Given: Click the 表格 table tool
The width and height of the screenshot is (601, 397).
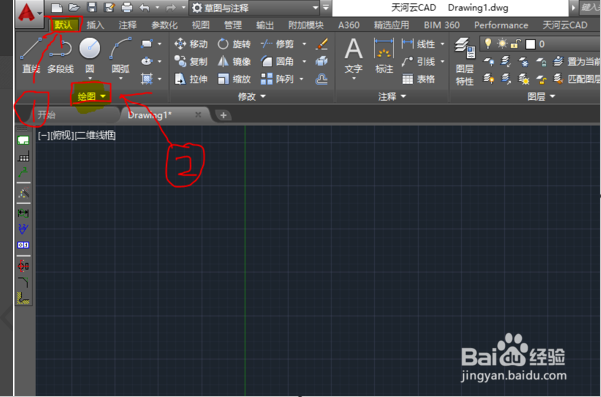Looking at the screenshot, I should click(419, 79).
